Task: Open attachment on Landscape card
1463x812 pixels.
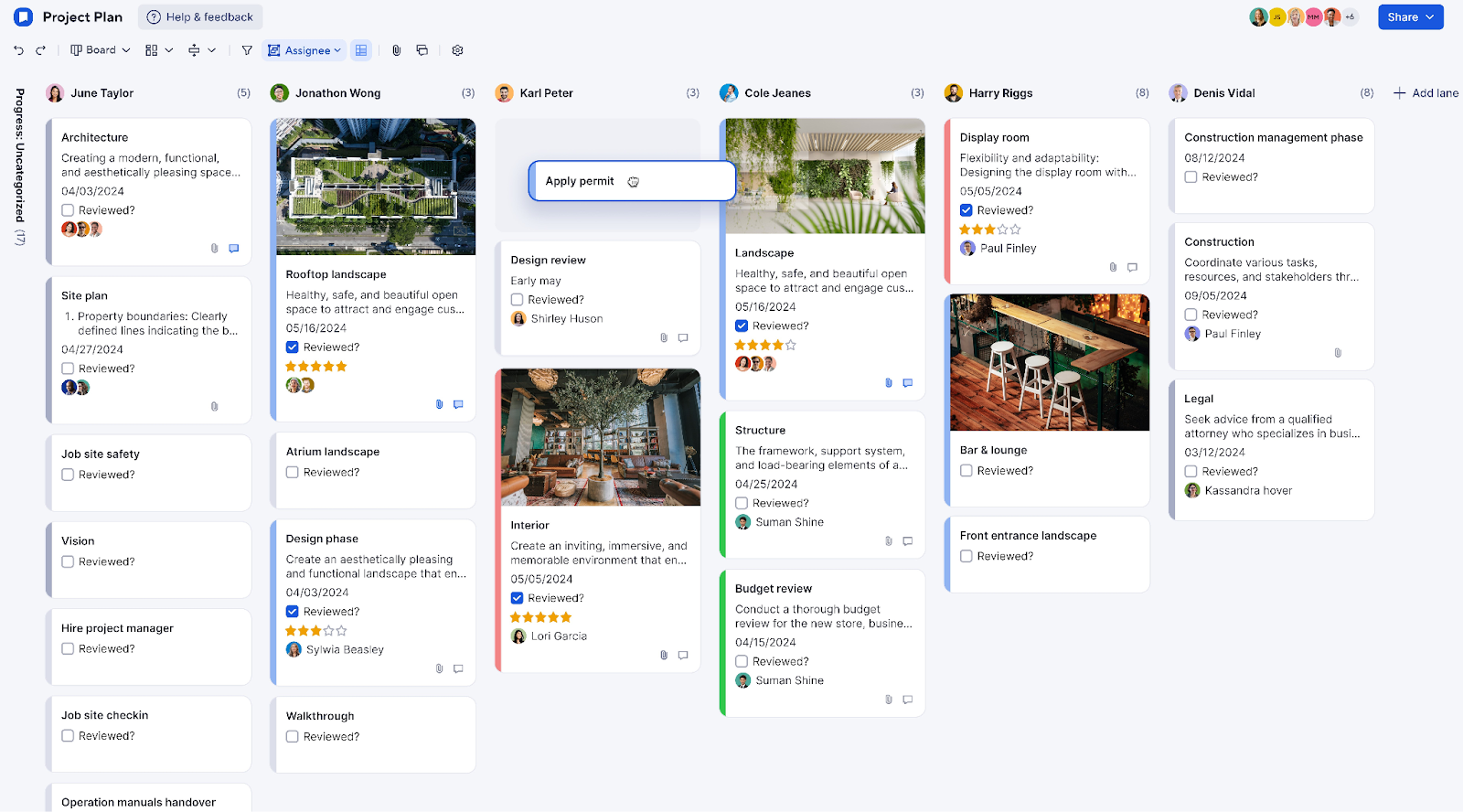Action: coord(889,383)
